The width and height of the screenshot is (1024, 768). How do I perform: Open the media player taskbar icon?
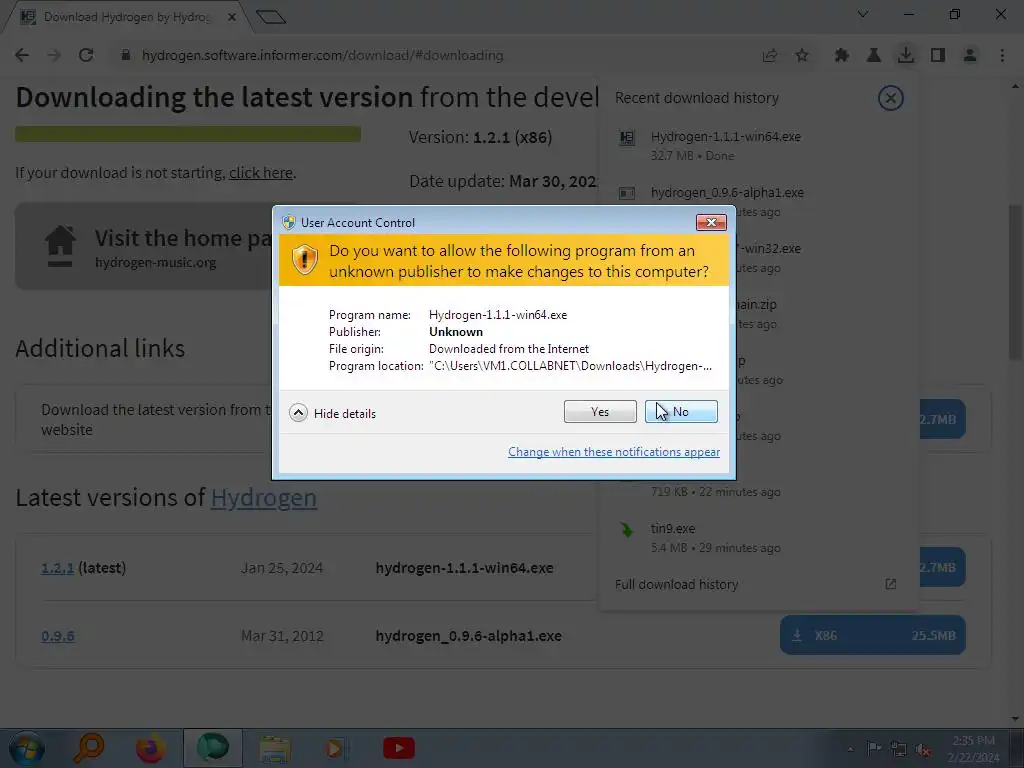[x=336, y=748]
